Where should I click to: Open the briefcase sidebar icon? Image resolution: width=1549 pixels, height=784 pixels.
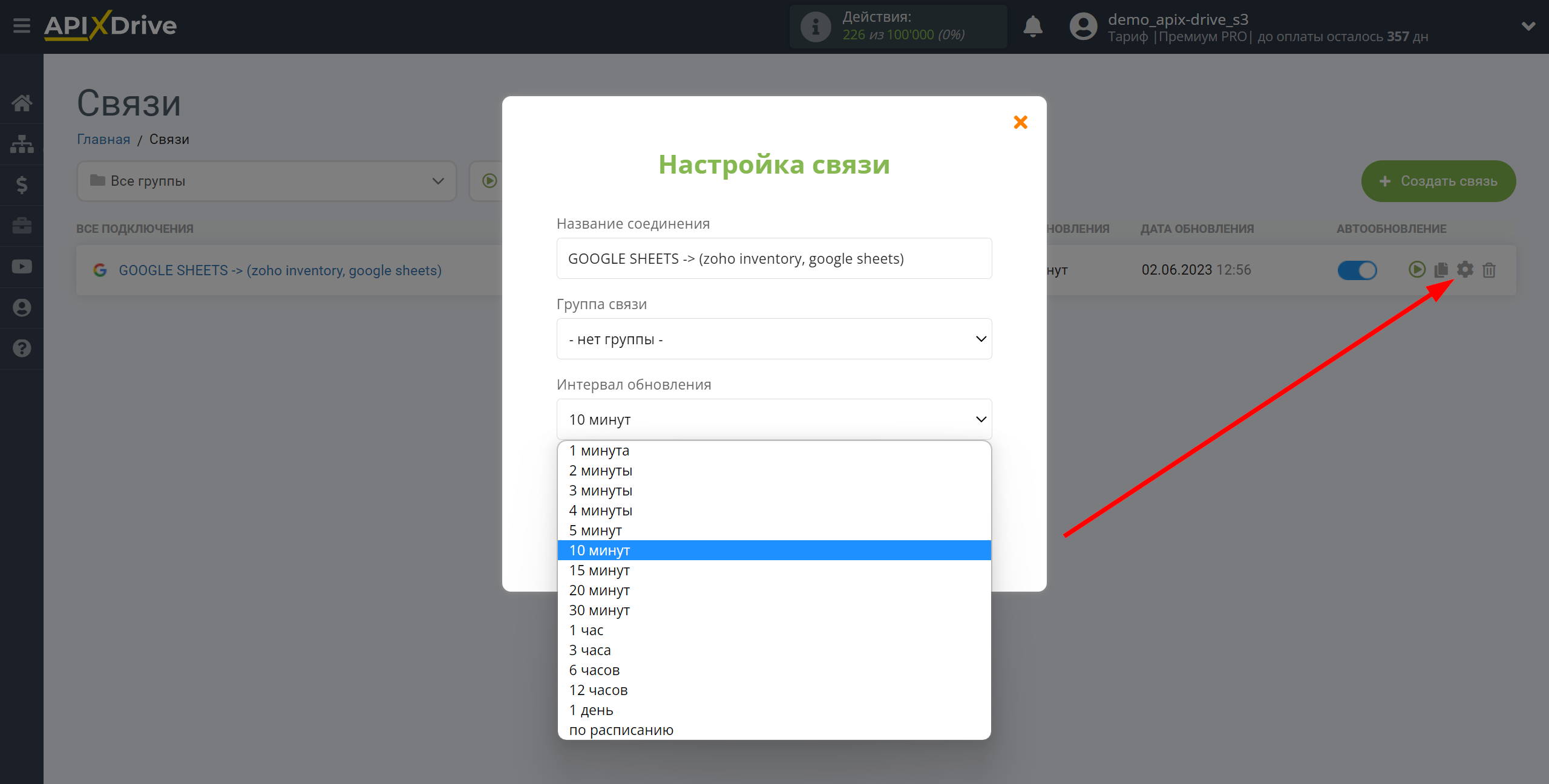point(22,226)
